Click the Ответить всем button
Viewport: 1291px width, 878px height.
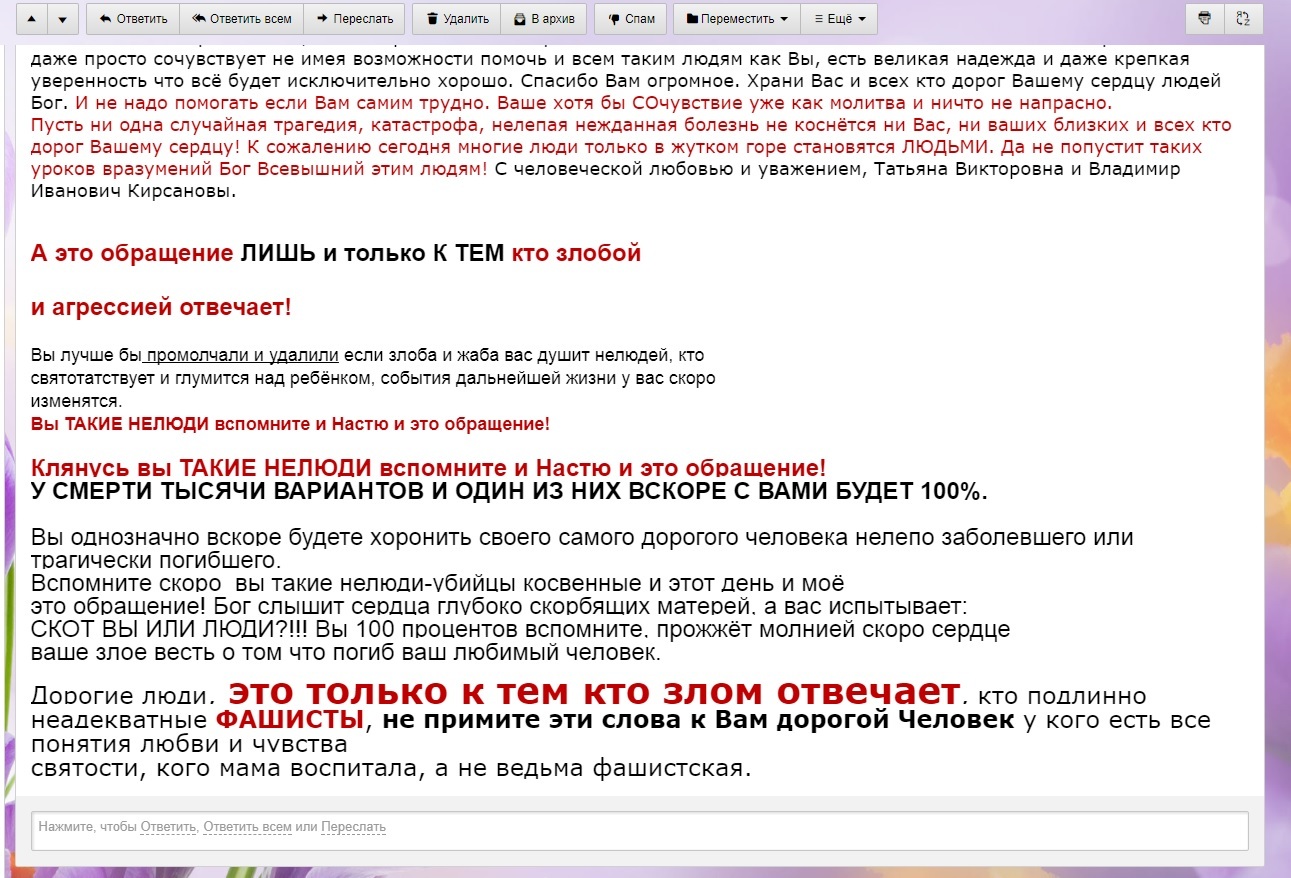point(242,19)
